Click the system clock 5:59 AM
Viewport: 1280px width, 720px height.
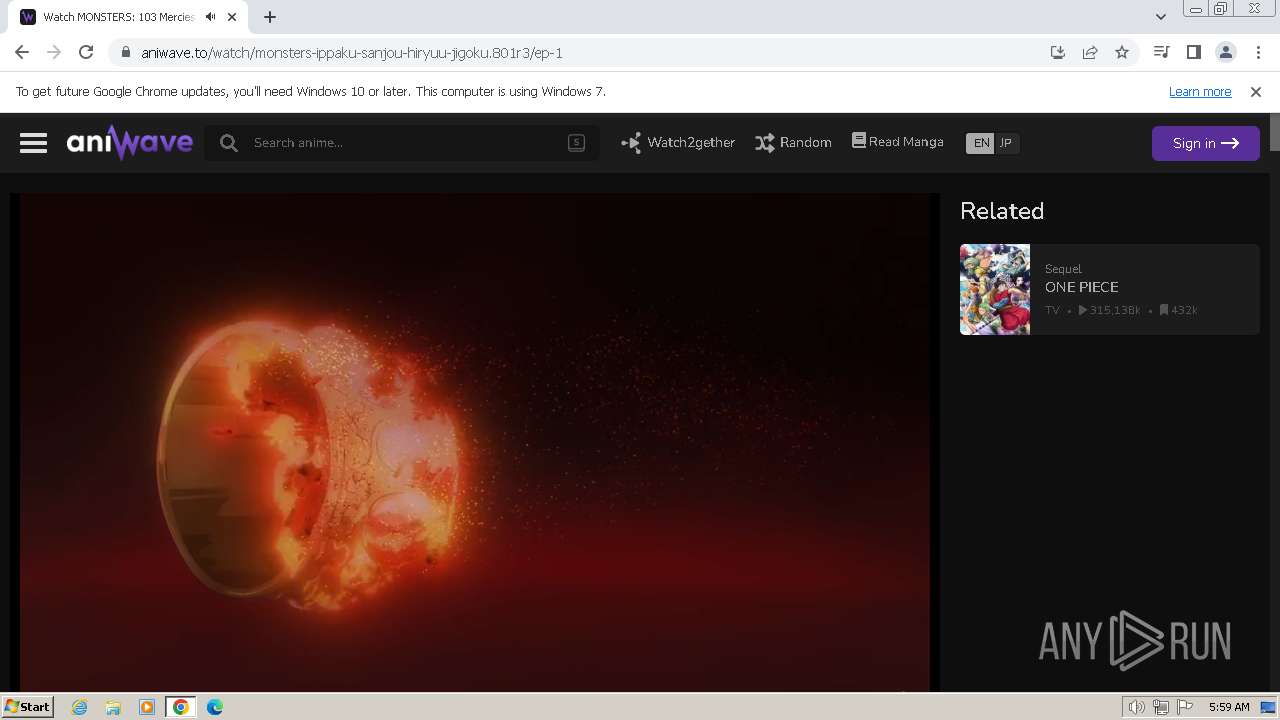(1229, 707)
